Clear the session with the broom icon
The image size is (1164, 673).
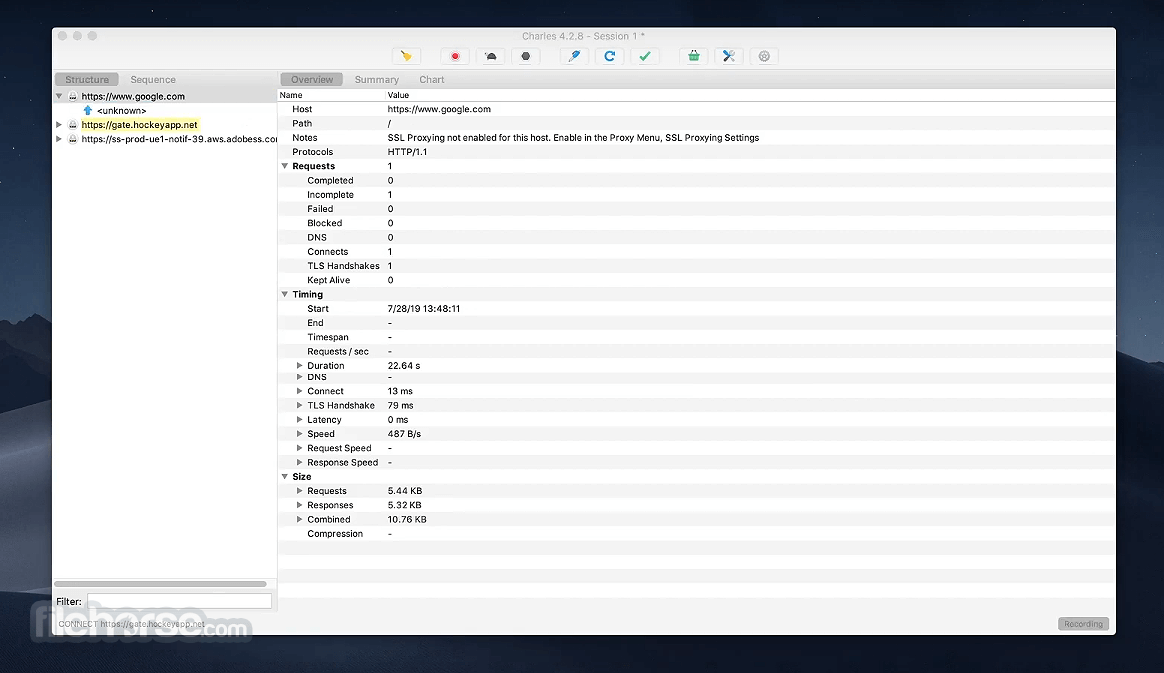[406, 56]
